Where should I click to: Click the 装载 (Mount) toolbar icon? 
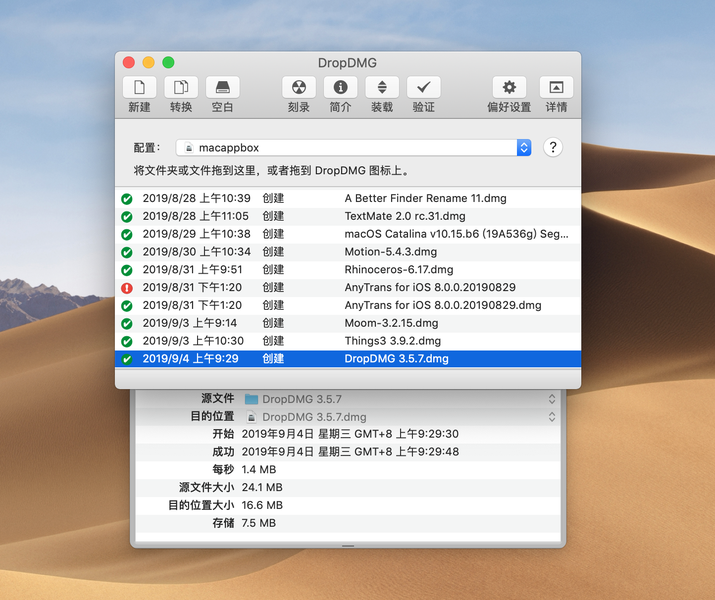point(382,87)
